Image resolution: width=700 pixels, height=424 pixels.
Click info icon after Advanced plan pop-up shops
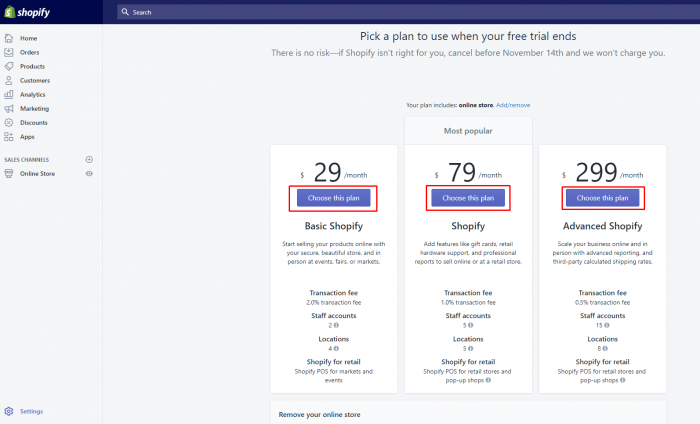[x=623, y=380]
